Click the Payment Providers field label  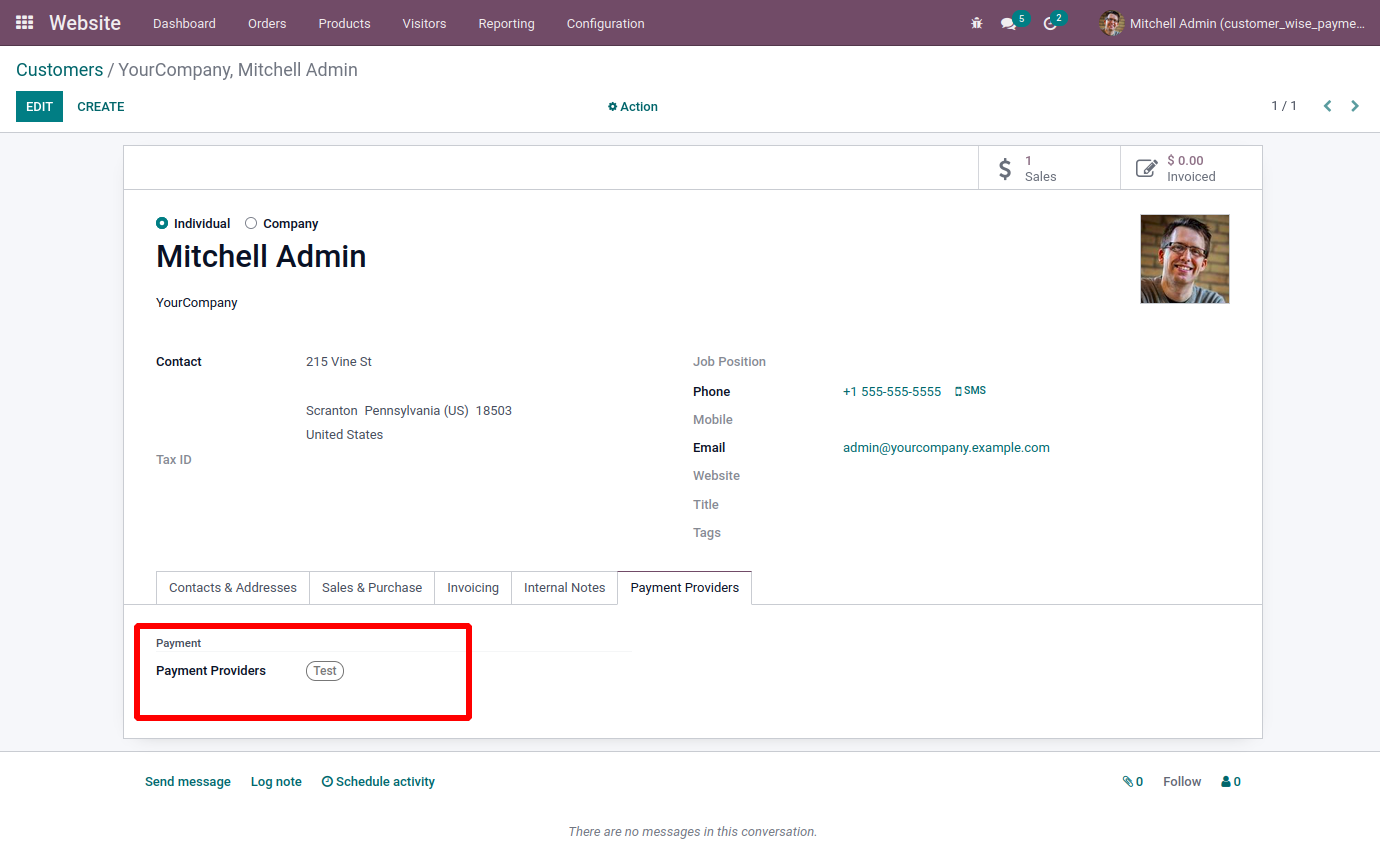(x=211, y=671)
